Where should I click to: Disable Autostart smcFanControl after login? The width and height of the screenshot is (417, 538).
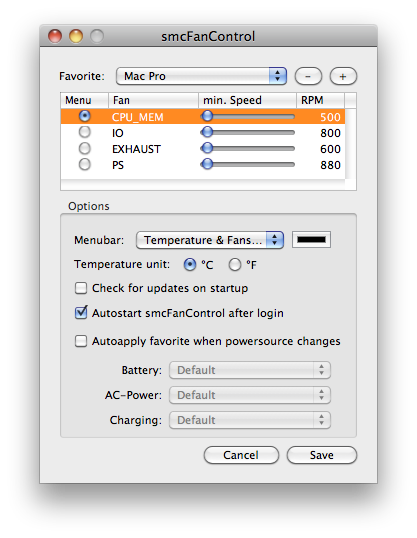click(x=81, y=313)
